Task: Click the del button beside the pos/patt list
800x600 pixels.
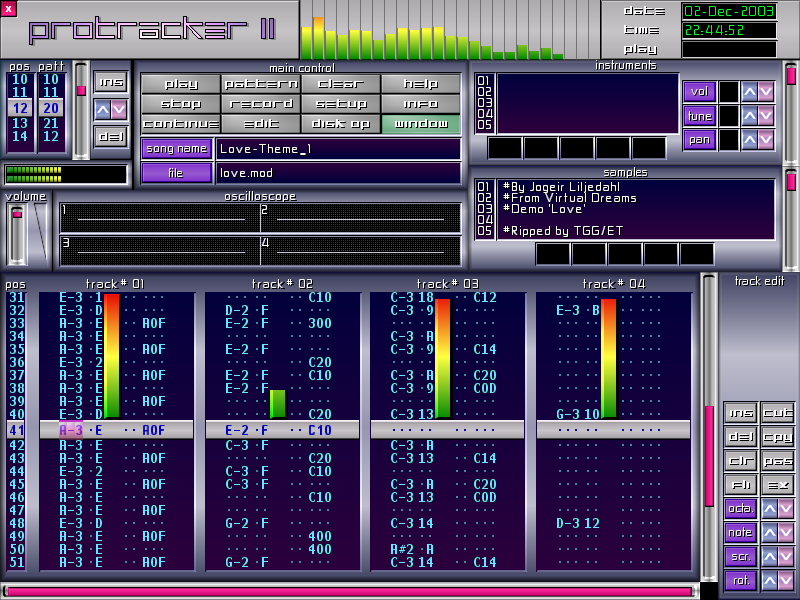Action: click(x=111, y=136)
